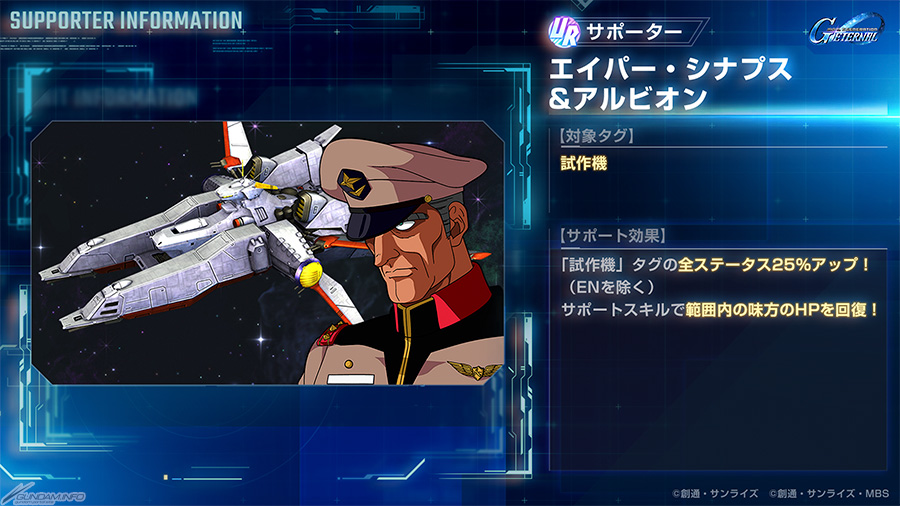Click the 範囲内の味方のHPを回復 highlighted text
This screenshot has height=506, width=900.
pos(782,310)
